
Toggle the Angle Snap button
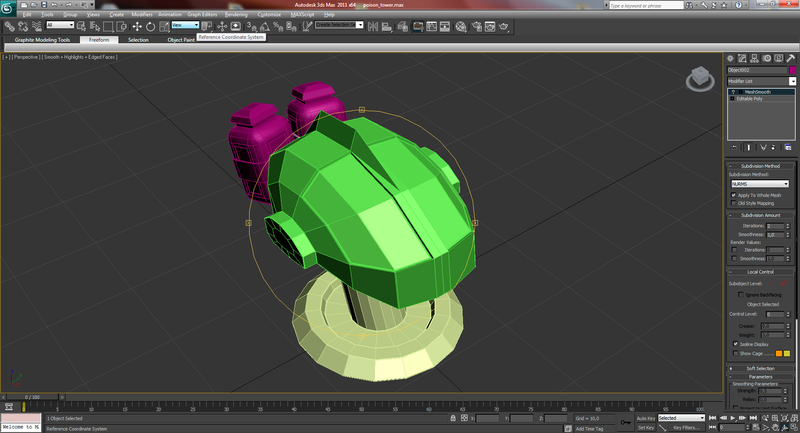pos(265,27)
